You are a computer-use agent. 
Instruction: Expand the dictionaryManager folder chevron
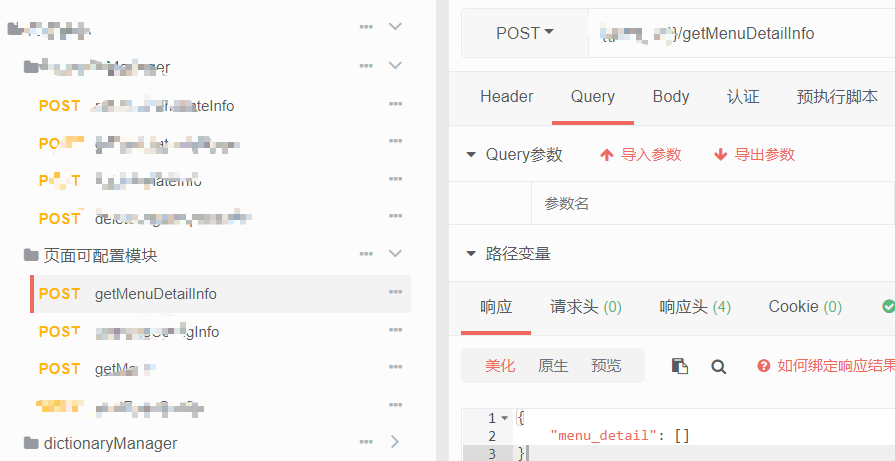[x=395, y=442]
